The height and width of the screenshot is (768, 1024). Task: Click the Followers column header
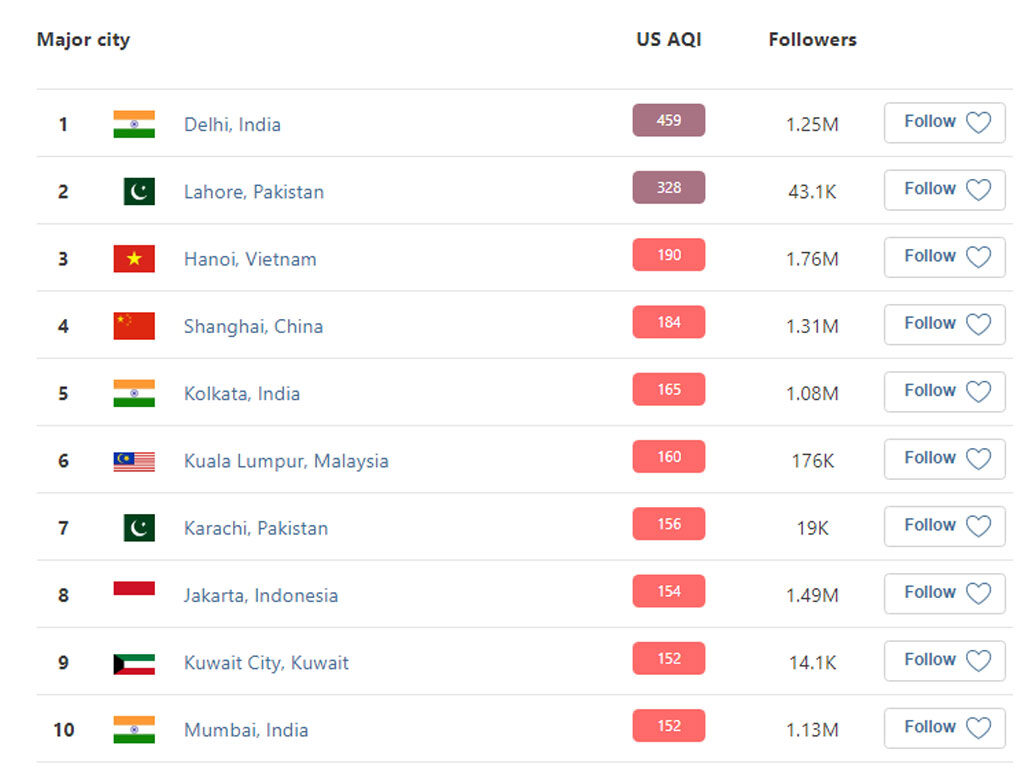click(x=812, y=40)
